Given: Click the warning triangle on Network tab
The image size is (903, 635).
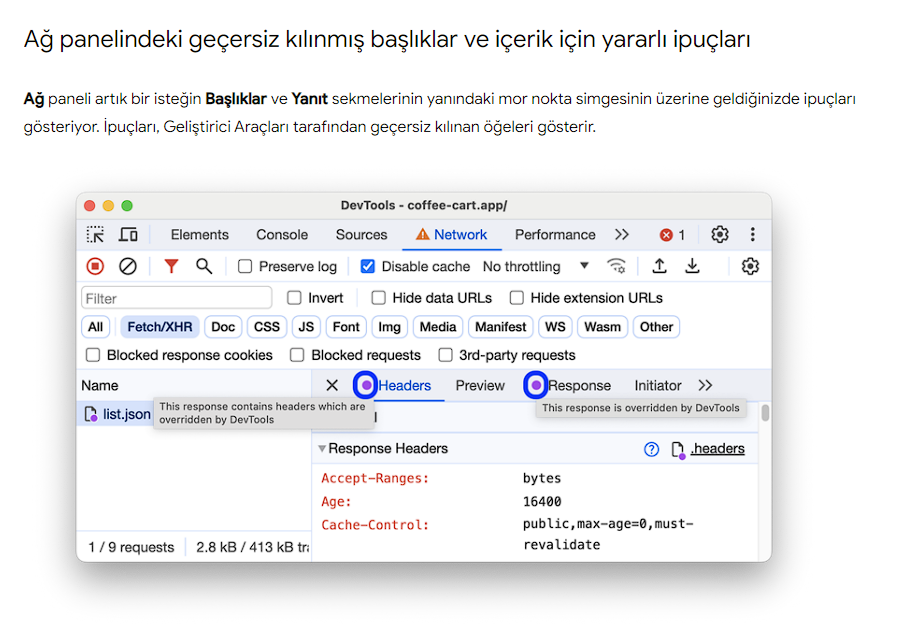Looking at the screenshot, I should tap(423, 234).
